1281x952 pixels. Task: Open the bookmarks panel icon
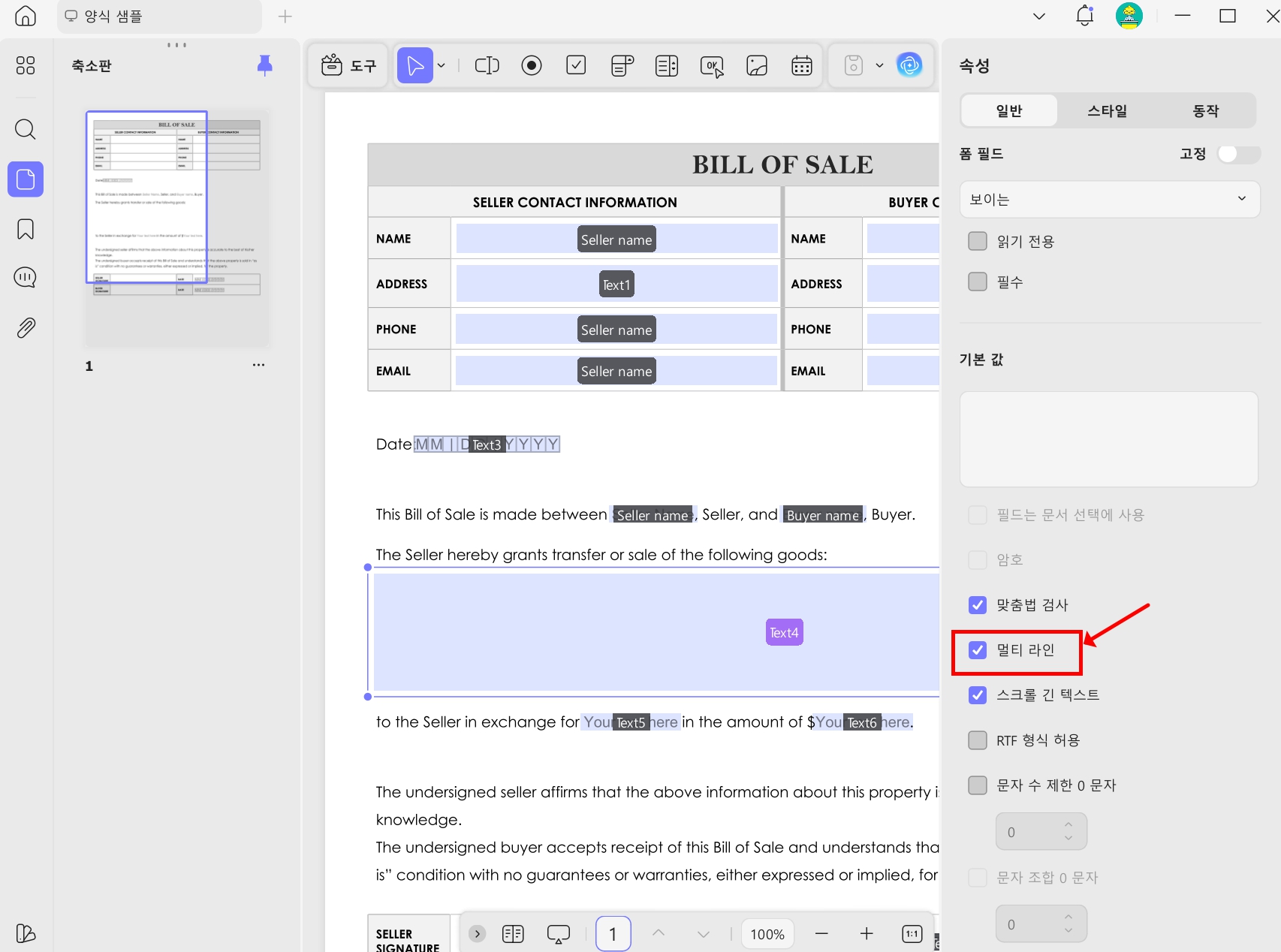pos(26,229)
